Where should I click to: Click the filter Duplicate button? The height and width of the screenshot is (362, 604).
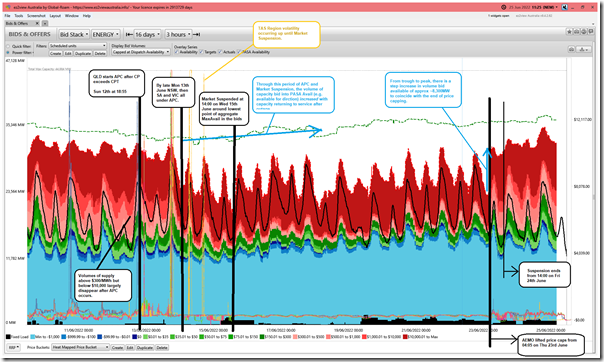pos(83,54)
